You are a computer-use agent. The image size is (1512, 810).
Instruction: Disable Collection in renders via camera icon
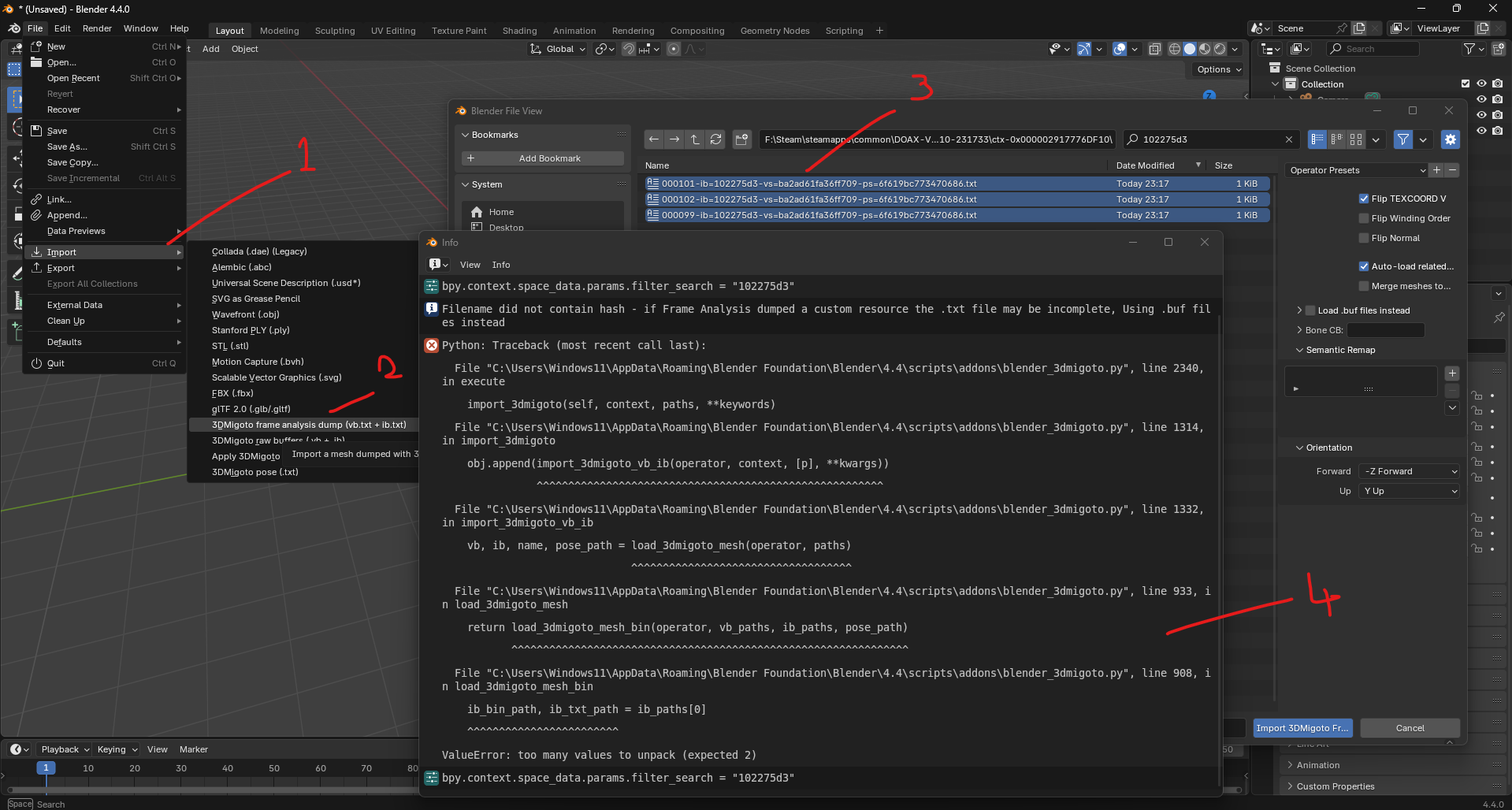click(1497, 84)
